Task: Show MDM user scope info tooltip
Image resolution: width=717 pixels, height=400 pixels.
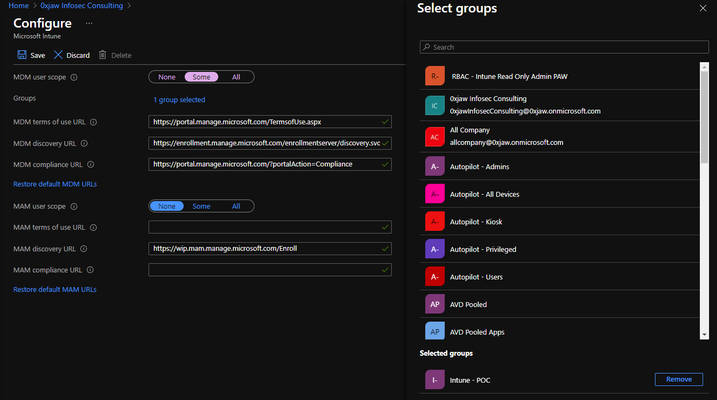Action: tap(74, 77)
